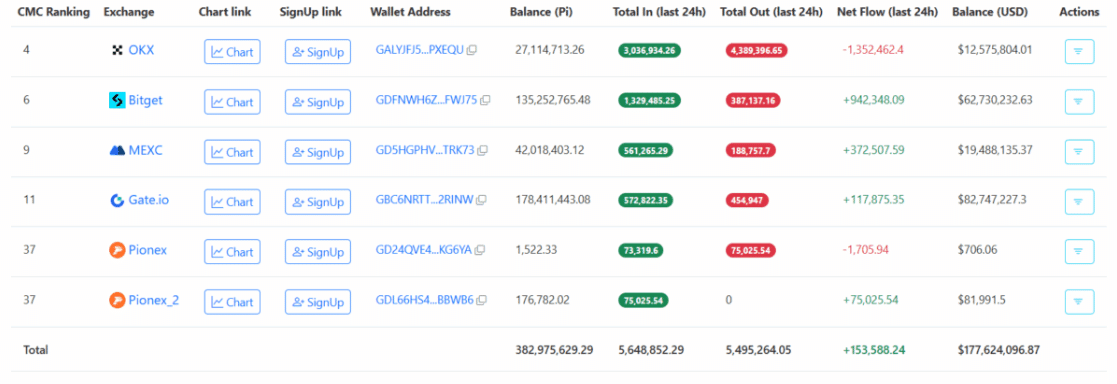Open wallet address GALYJFJ5...PXEQU
Viewport: 1117px width, 384px height.
pyautogui.click(x=420, y=50)
